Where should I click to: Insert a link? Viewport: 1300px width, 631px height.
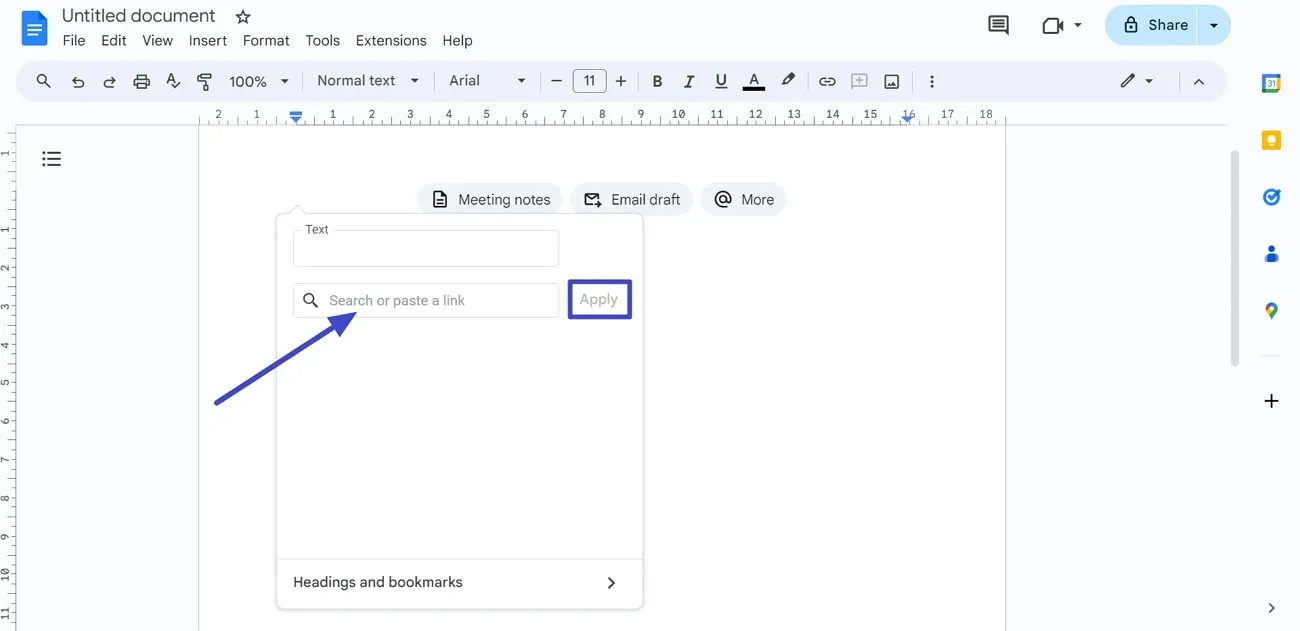click(x=827, y=81)
